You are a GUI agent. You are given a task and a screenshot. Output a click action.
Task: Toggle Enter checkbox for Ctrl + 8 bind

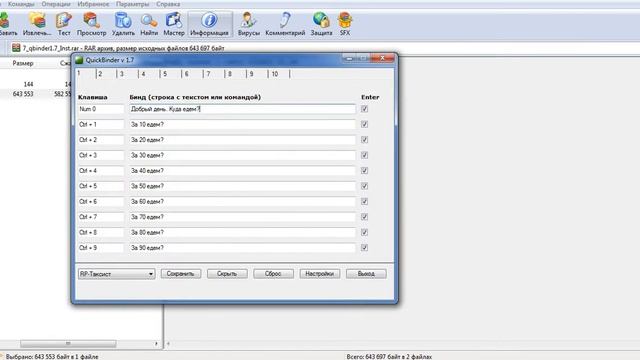click(364, 233)
